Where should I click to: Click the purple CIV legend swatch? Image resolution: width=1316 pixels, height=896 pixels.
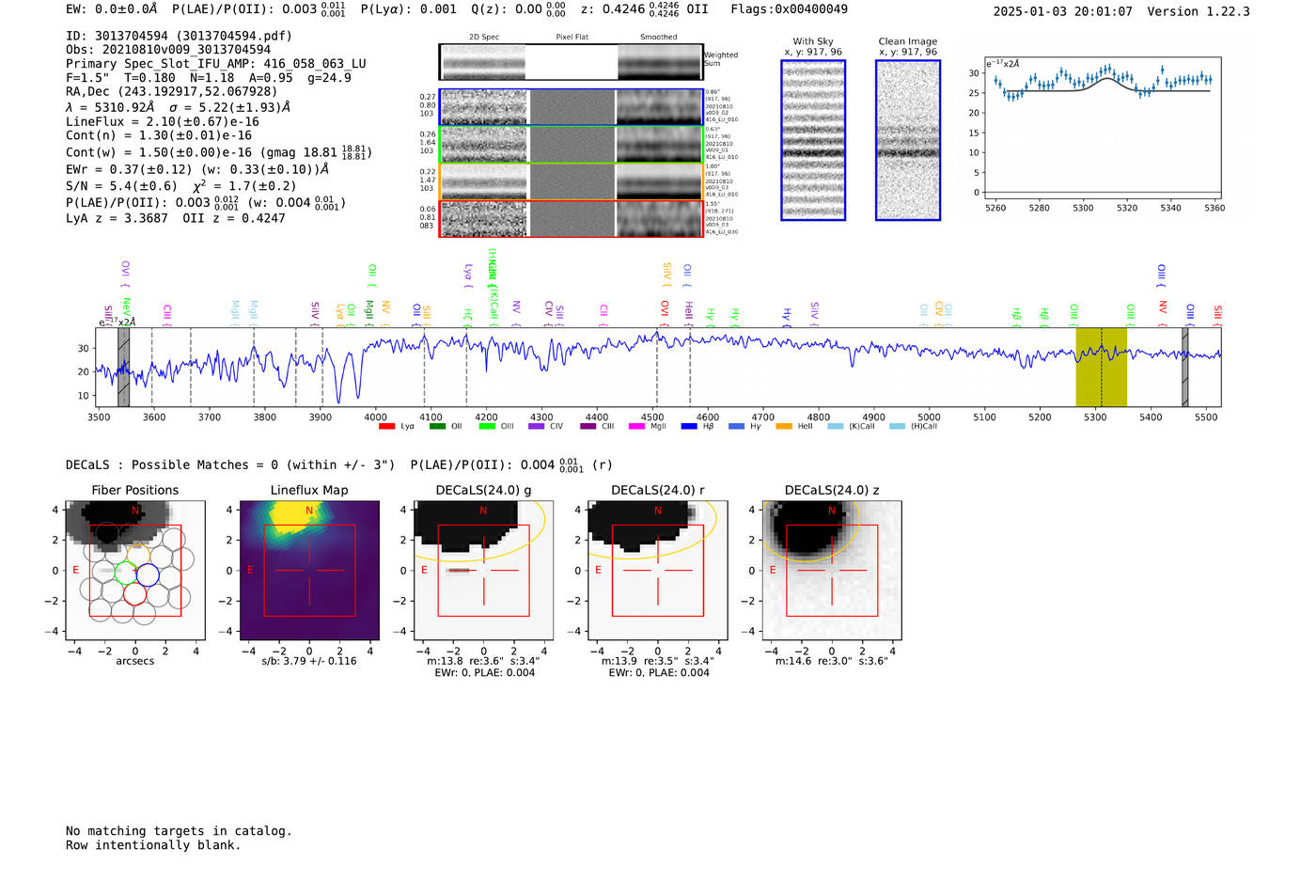[x=537, y=427]
